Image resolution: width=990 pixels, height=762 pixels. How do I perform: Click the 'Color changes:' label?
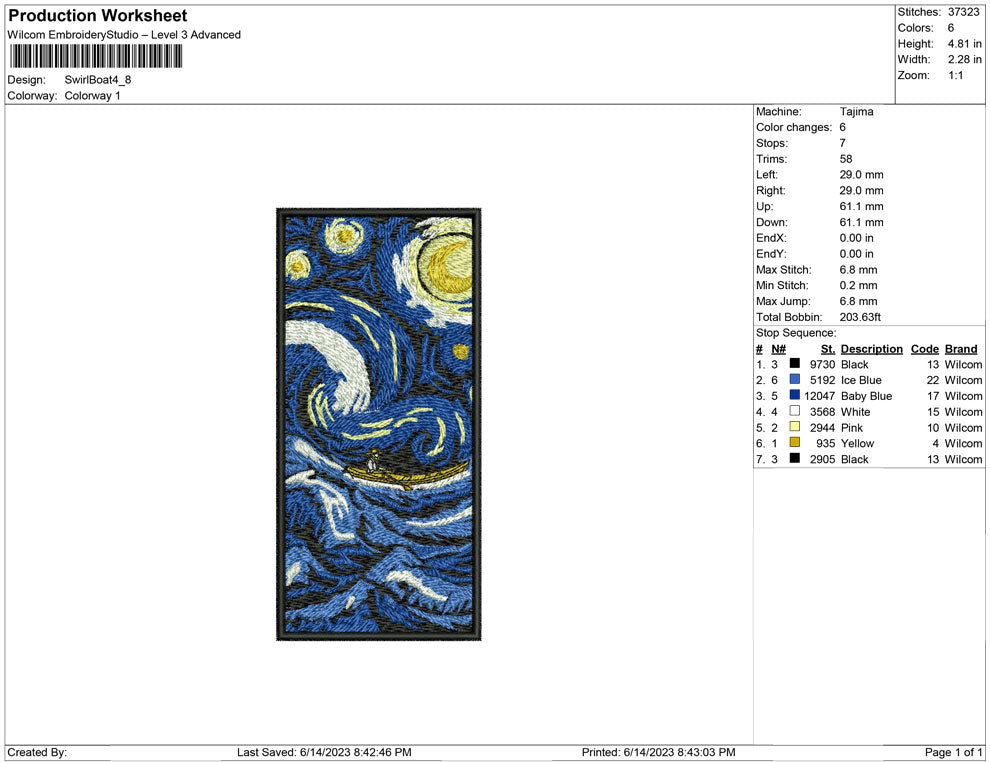[794, 128]
